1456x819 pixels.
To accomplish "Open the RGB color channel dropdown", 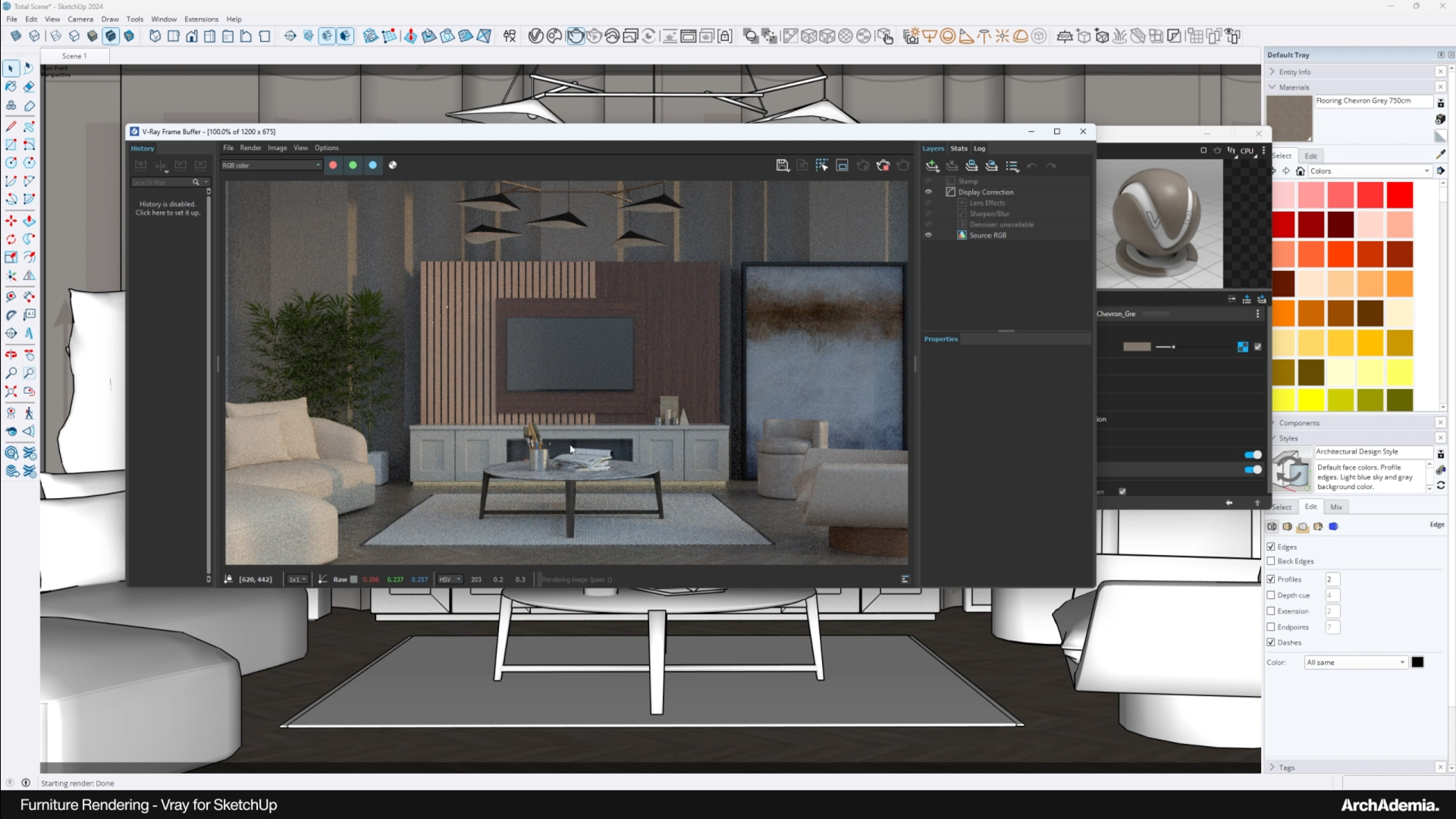I will (x=271, y=165).
